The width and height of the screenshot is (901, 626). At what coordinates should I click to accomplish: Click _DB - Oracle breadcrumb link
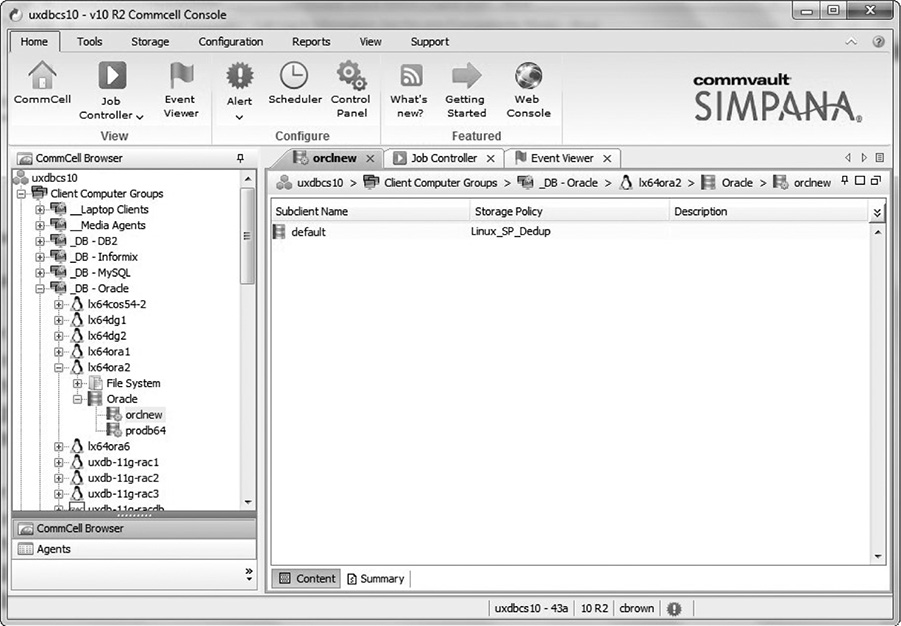click(568, 183)
